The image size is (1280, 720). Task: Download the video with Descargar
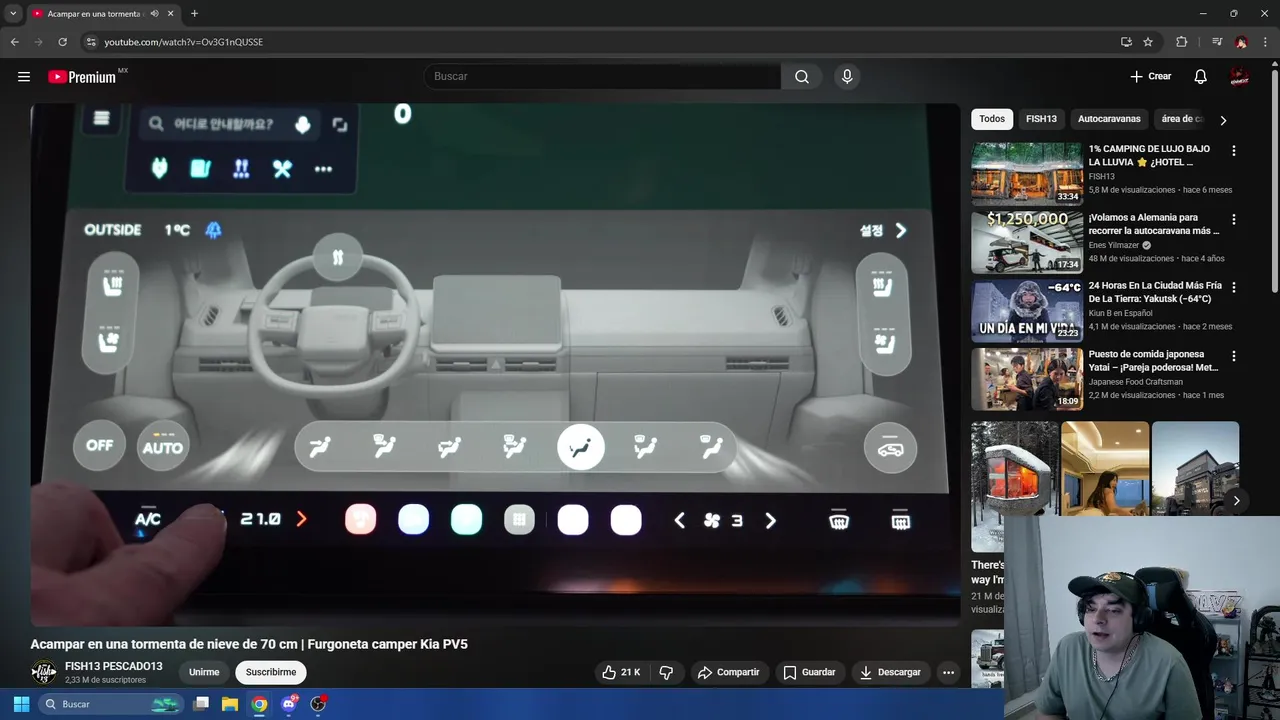(890, 672)
